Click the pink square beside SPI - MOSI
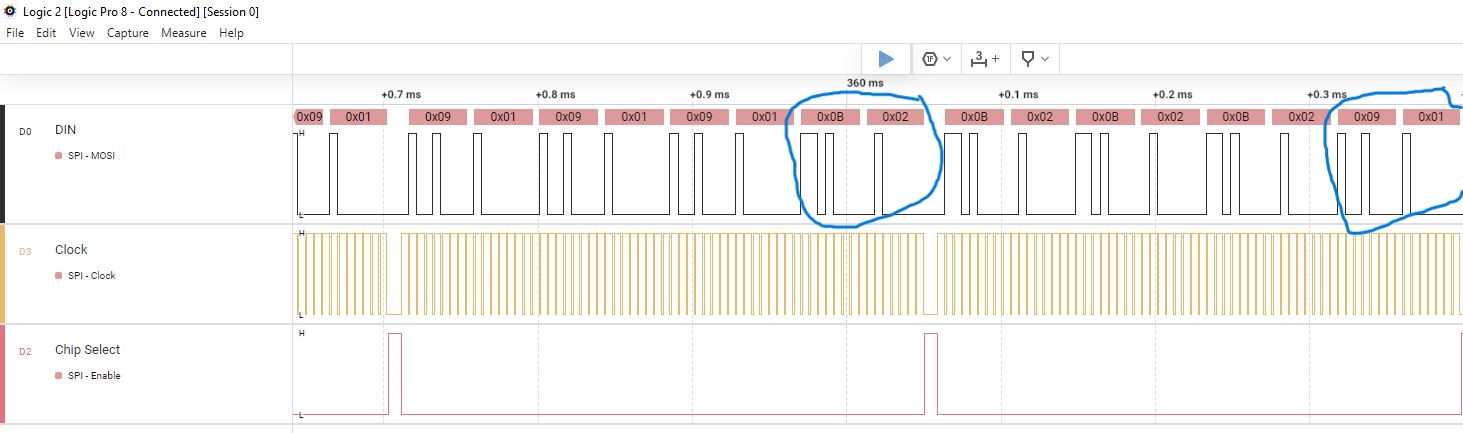 (59, 156)
